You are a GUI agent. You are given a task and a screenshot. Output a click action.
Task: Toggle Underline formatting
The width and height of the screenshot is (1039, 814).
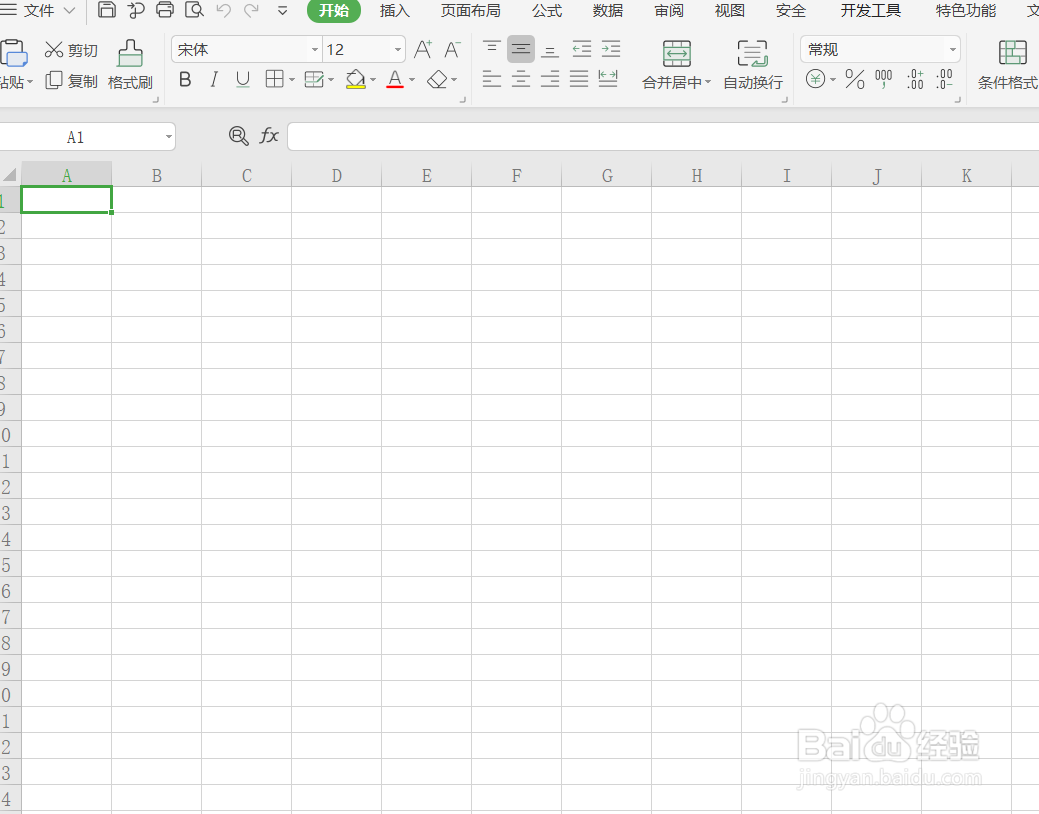coord(243,80)
